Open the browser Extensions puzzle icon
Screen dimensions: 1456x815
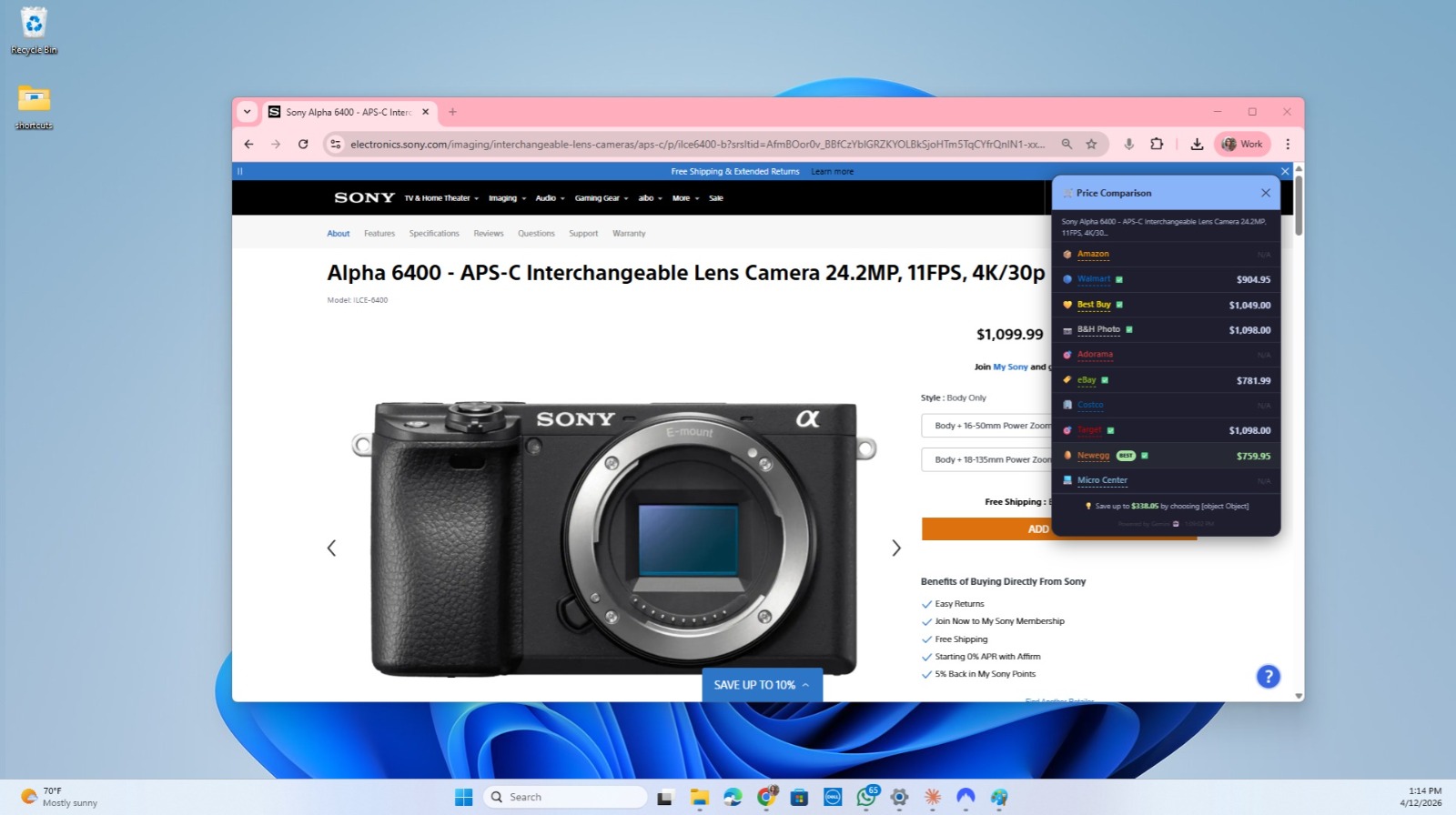point(1157,144)
